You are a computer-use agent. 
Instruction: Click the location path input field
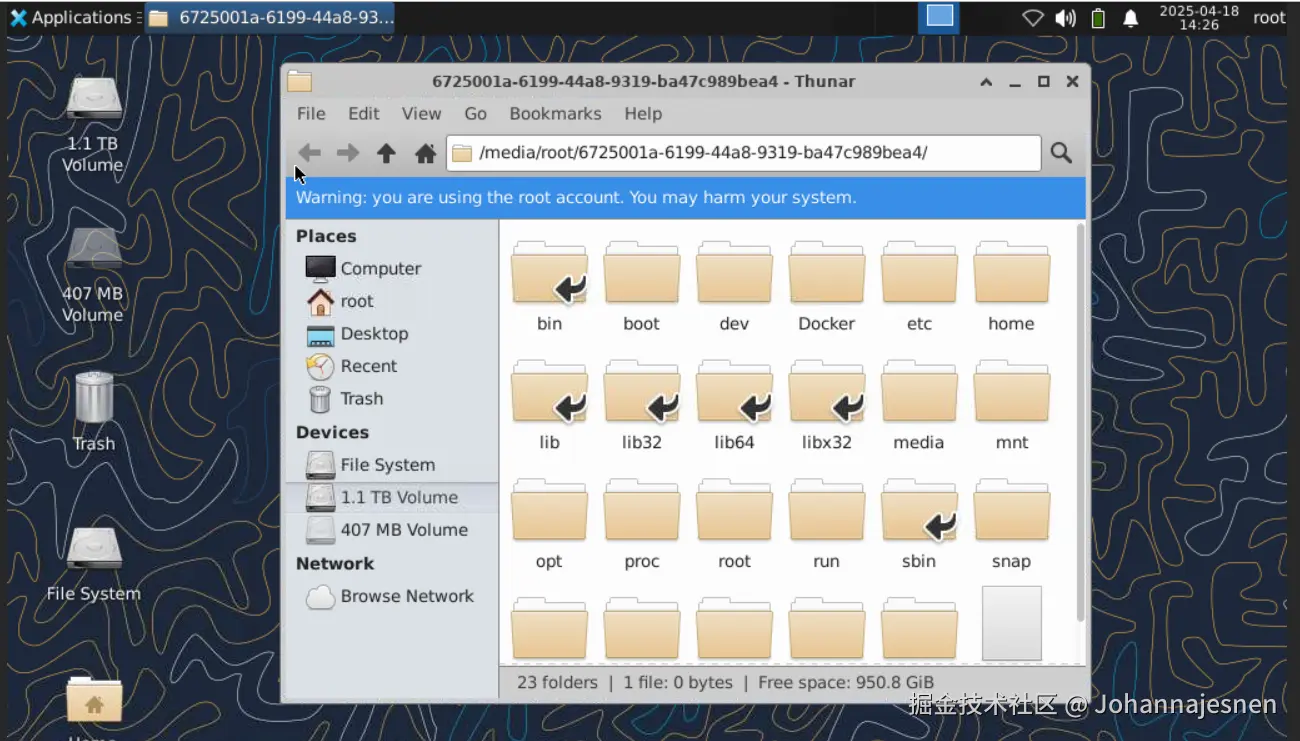click(x=743, y=153)
